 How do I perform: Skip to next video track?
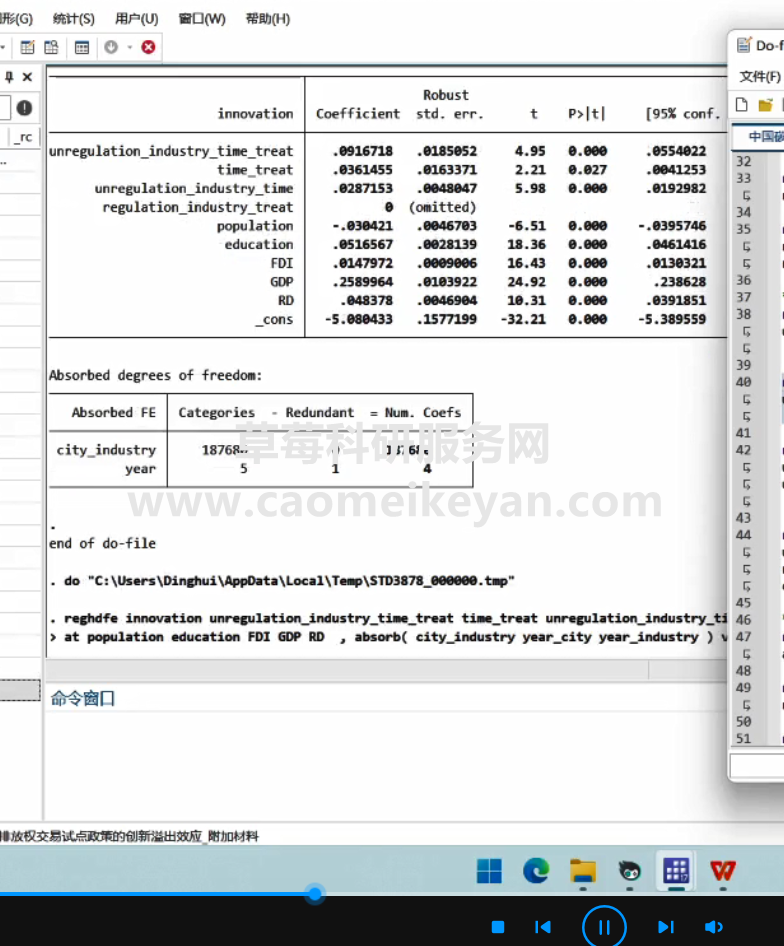665,927
